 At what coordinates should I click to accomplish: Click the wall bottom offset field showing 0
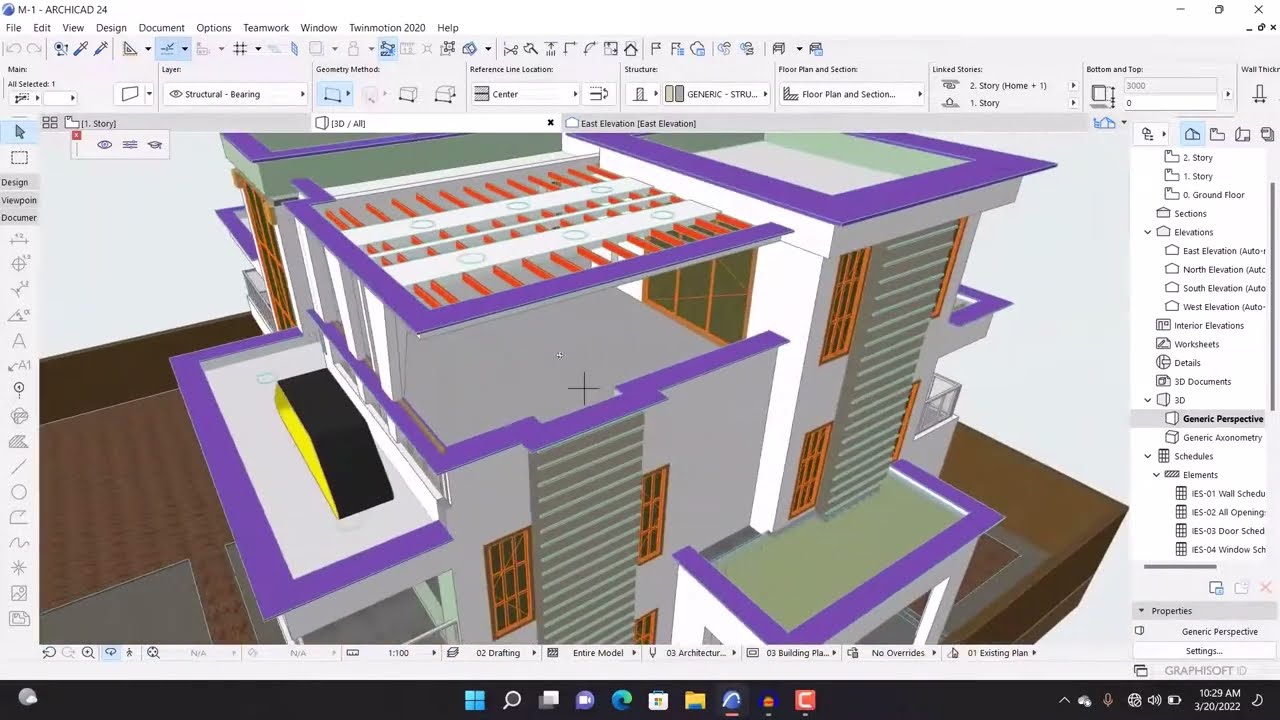(x=1171, y=103)
